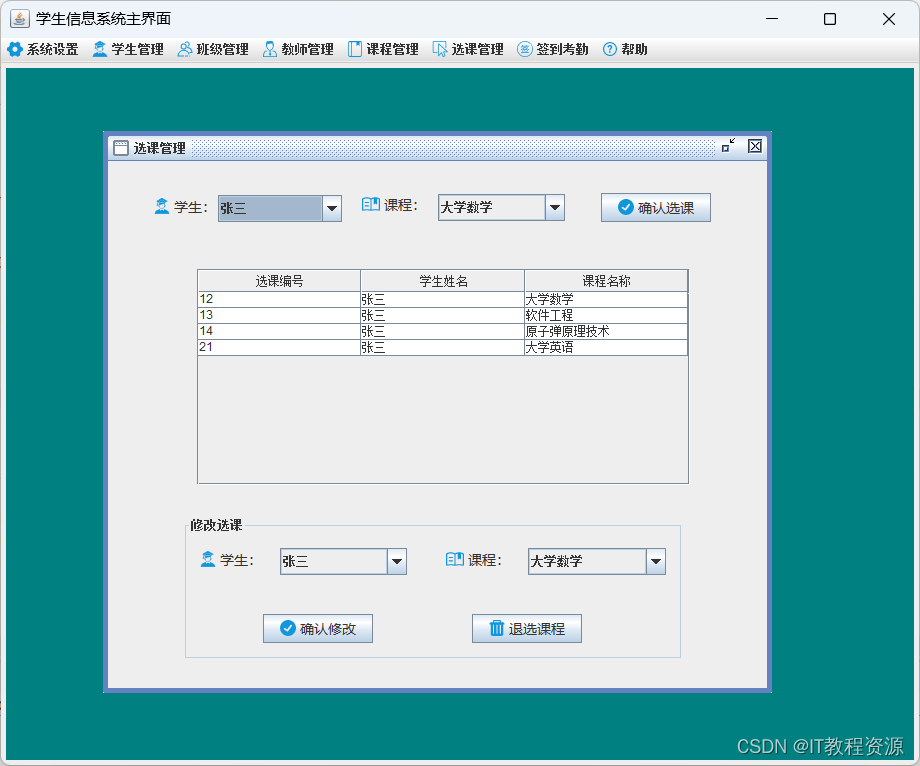Image resolution: width=920 pixels, height=766 pixels.
Task: Click 张三 in the 软件工程 row
Action: 443,316
